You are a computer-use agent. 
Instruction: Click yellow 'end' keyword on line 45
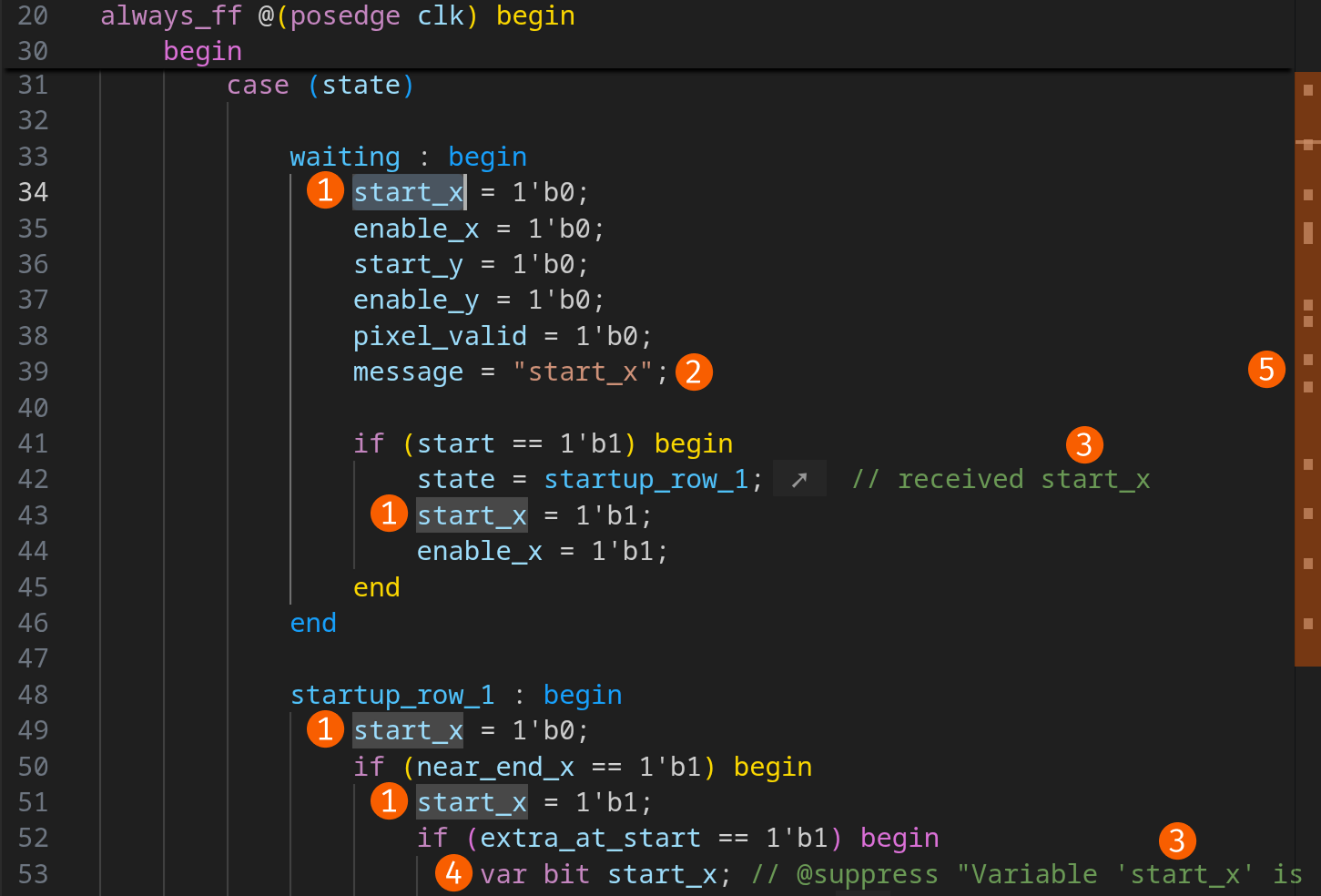tap(376, 588)
